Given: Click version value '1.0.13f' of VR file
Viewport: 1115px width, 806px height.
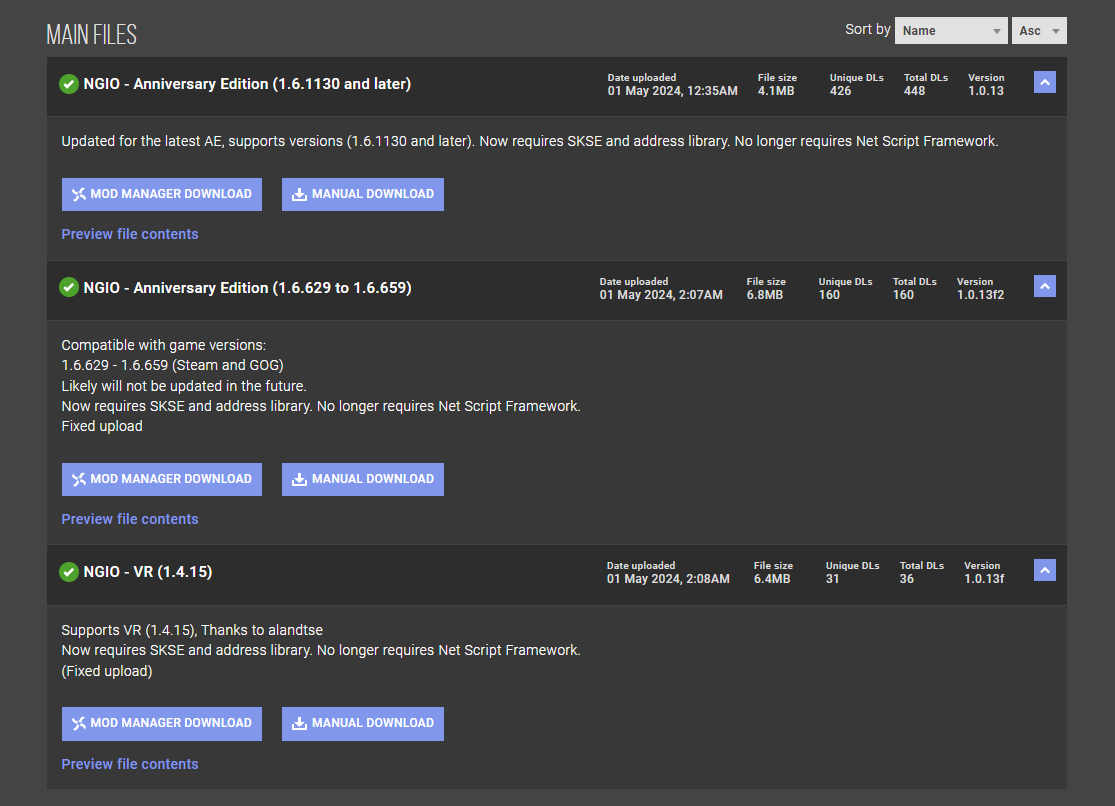Looking at the screenshot, I should tap(984, 579).
